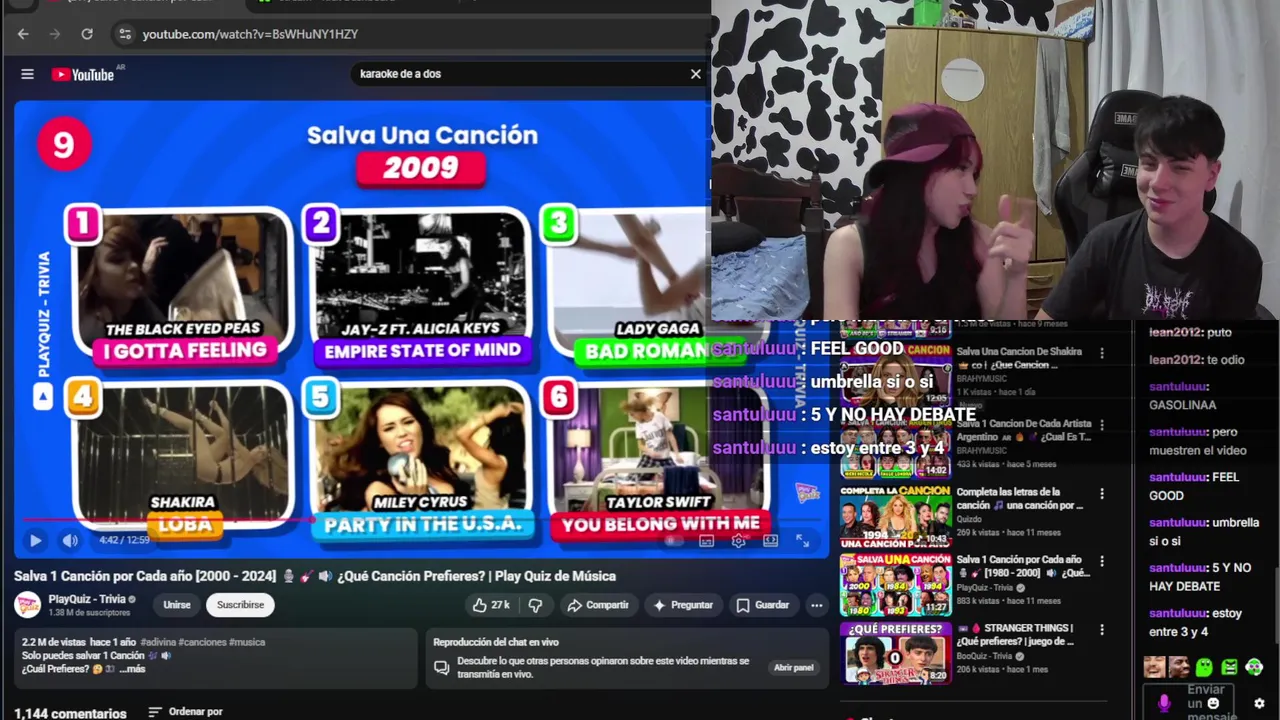This screenshot has height=720, width=1280.
Task: Click the purple microphone icon in chat
Action: click(1164, 703)
